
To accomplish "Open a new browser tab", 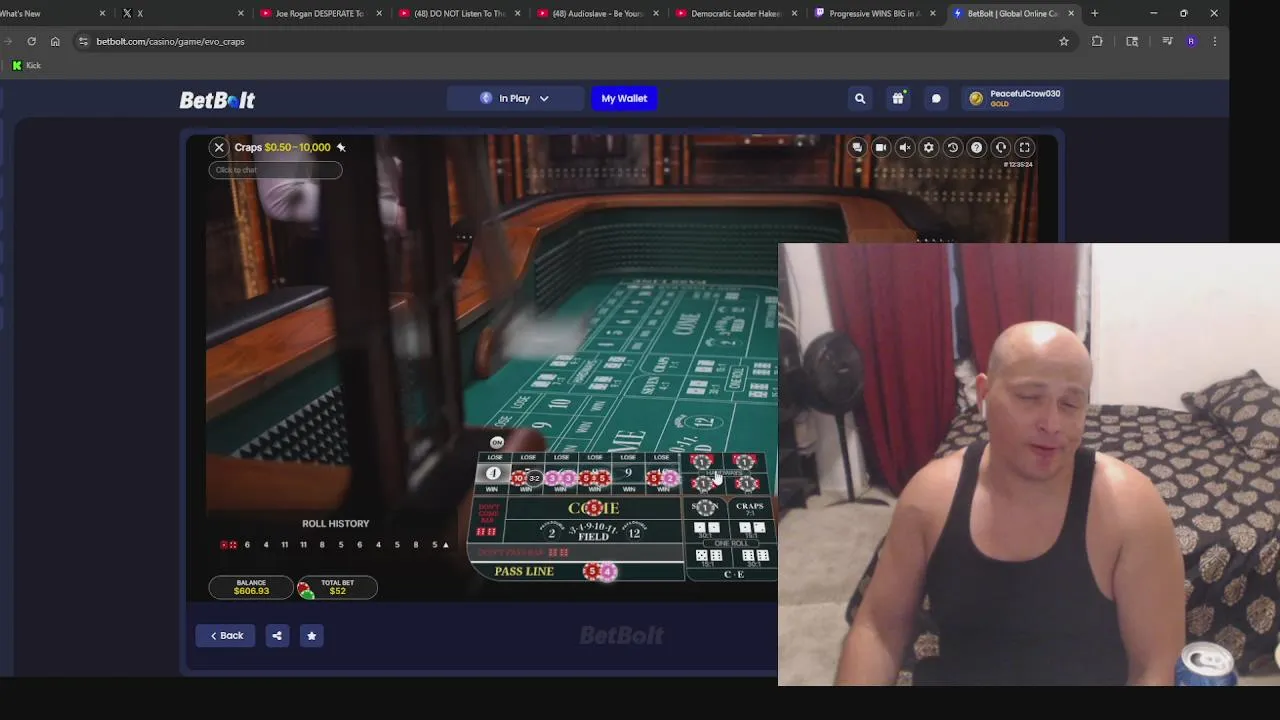I will coord(1095,13).
